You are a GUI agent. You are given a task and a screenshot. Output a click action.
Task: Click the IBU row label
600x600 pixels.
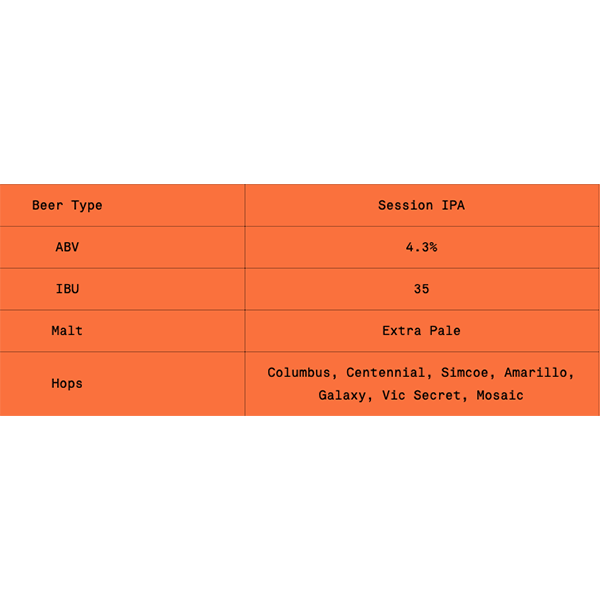(67, 289)
